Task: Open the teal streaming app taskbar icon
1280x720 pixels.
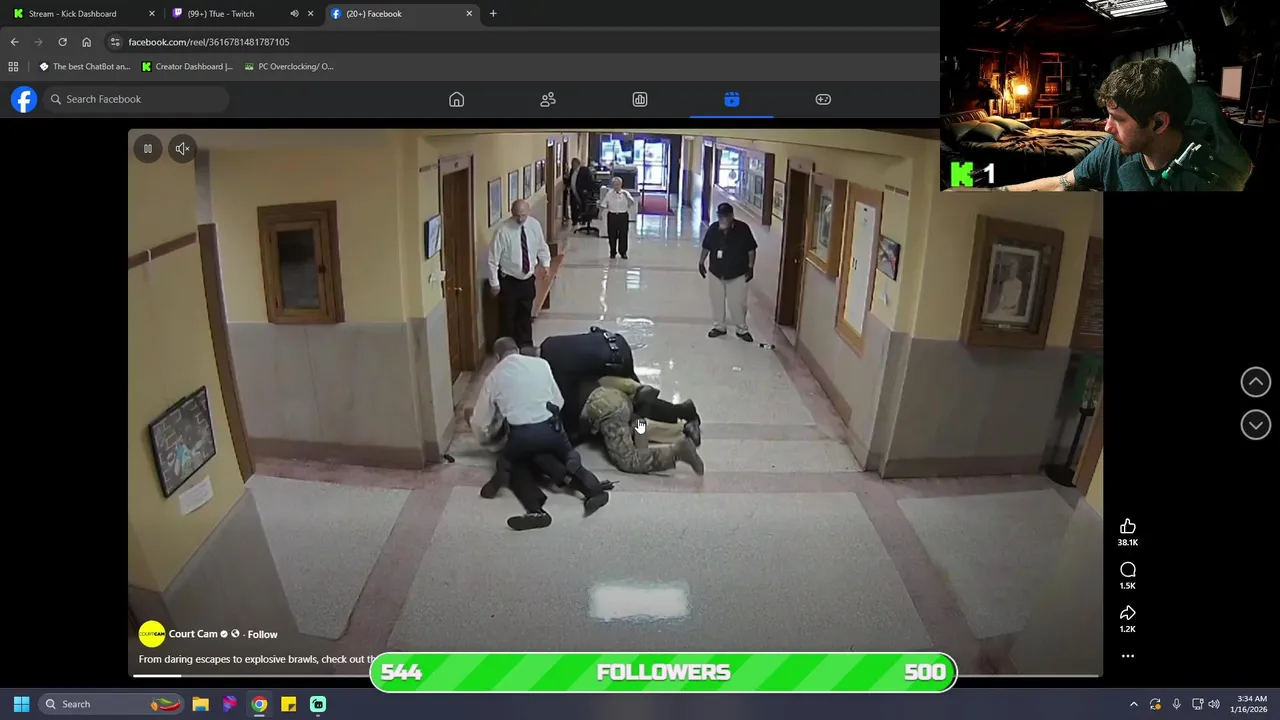Action: coord(318,704)
